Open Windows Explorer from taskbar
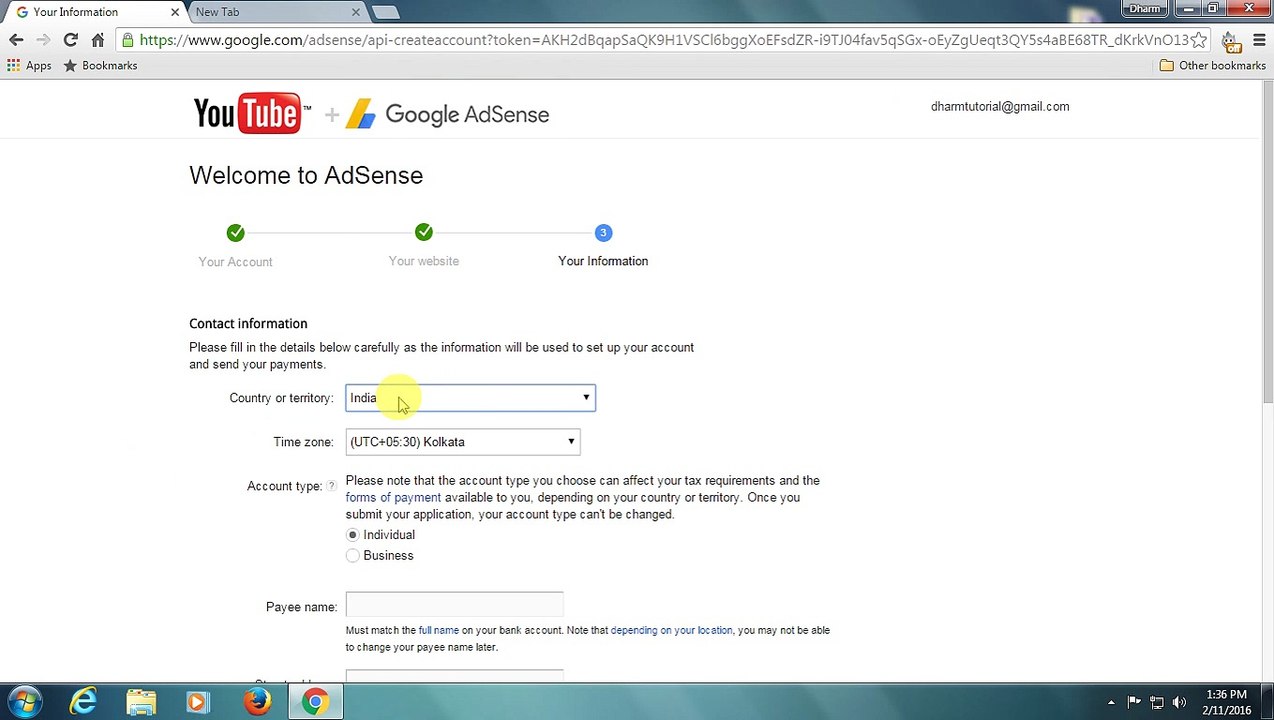 (141, 702)
